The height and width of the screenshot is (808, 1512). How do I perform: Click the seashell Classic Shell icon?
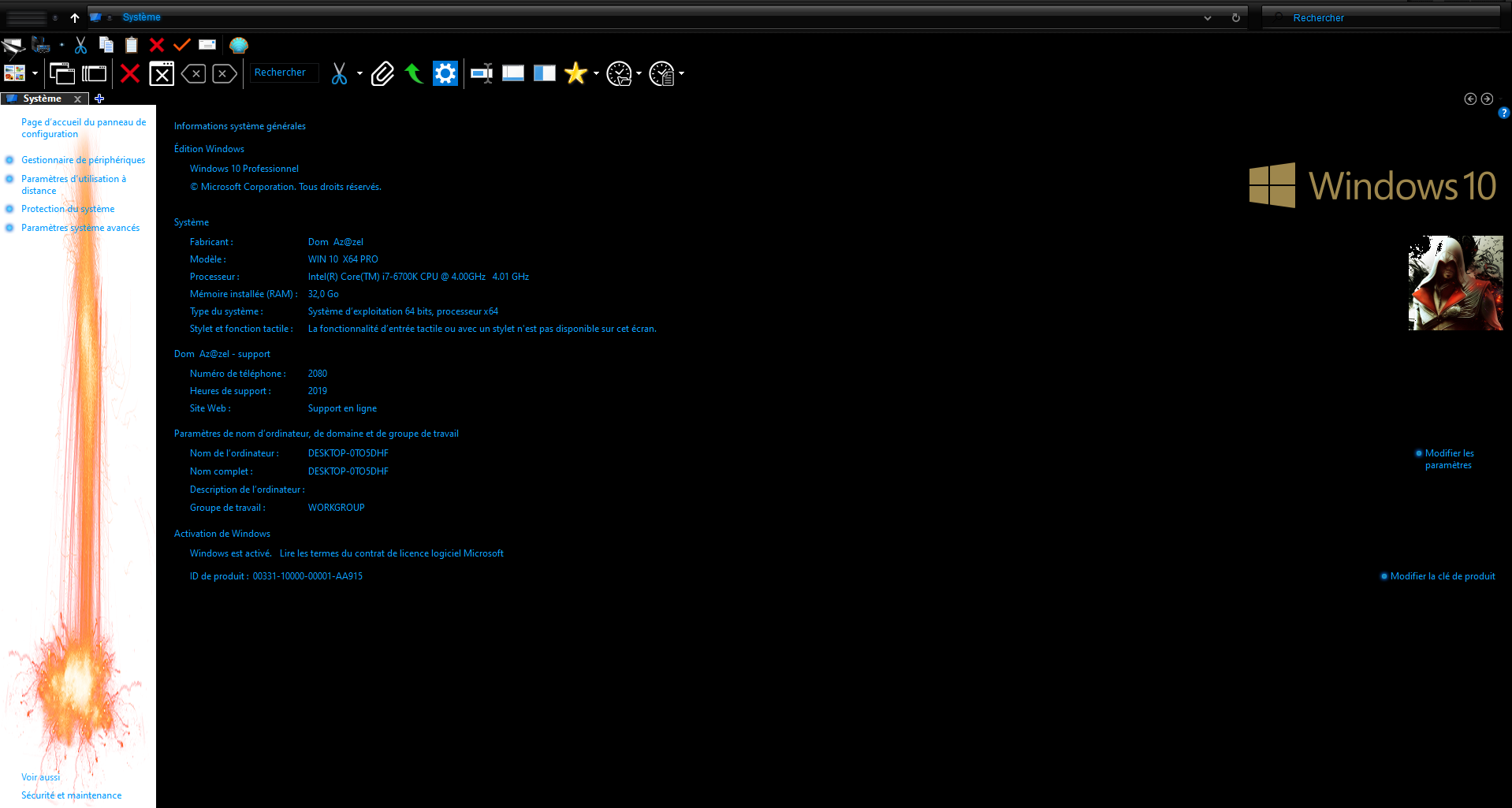pos(239,45)
